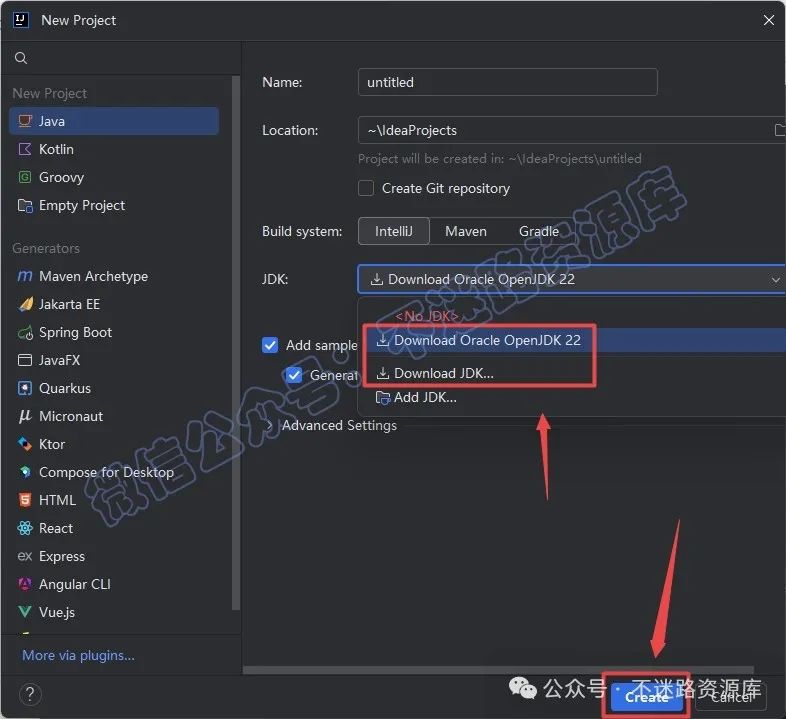The height and width of the screenshot is (719, 786).
Task: Select Gradle build system
Action: click(x=539, y=231)
